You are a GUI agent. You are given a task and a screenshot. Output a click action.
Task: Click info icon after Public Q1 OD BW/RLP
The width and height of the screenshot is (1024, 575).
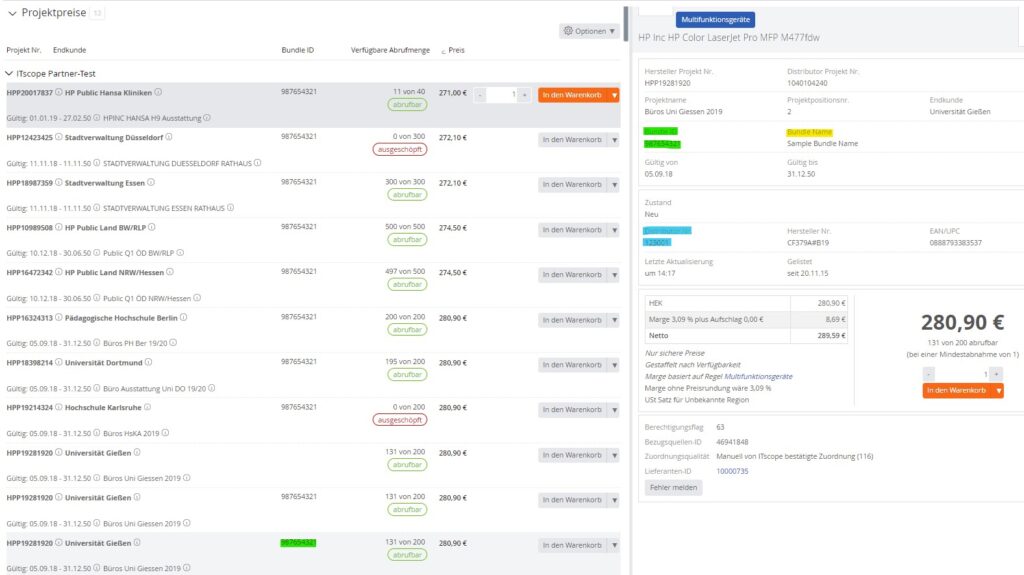(x=180, y=253)
